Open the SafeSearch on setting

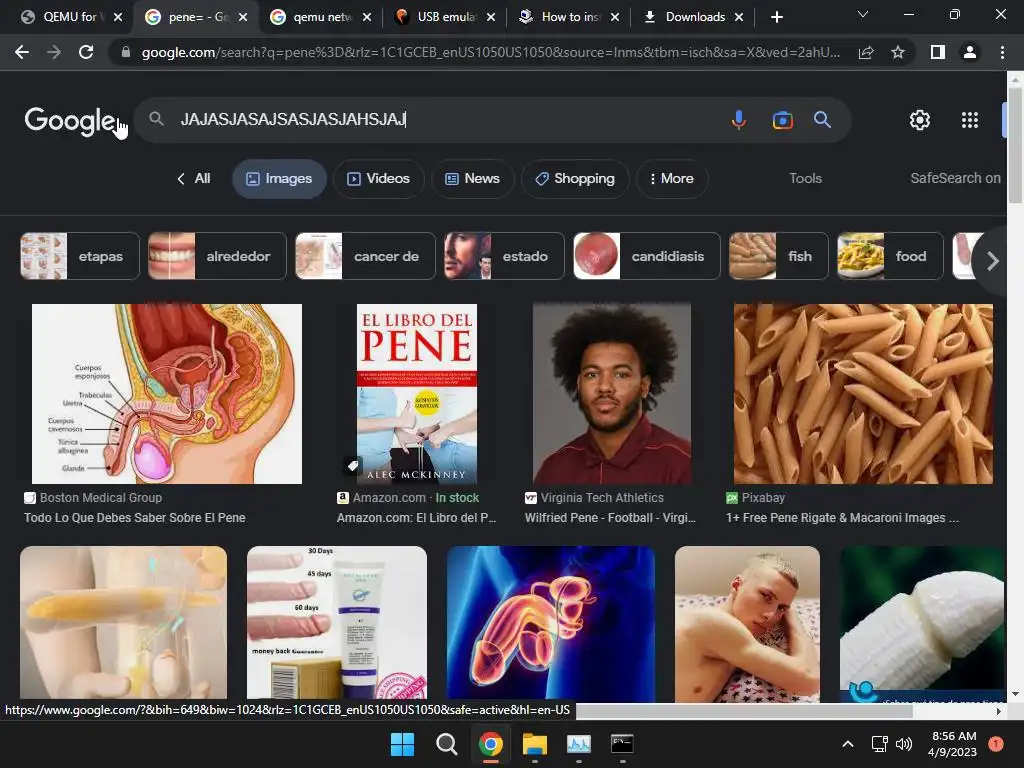pos(955,178)
